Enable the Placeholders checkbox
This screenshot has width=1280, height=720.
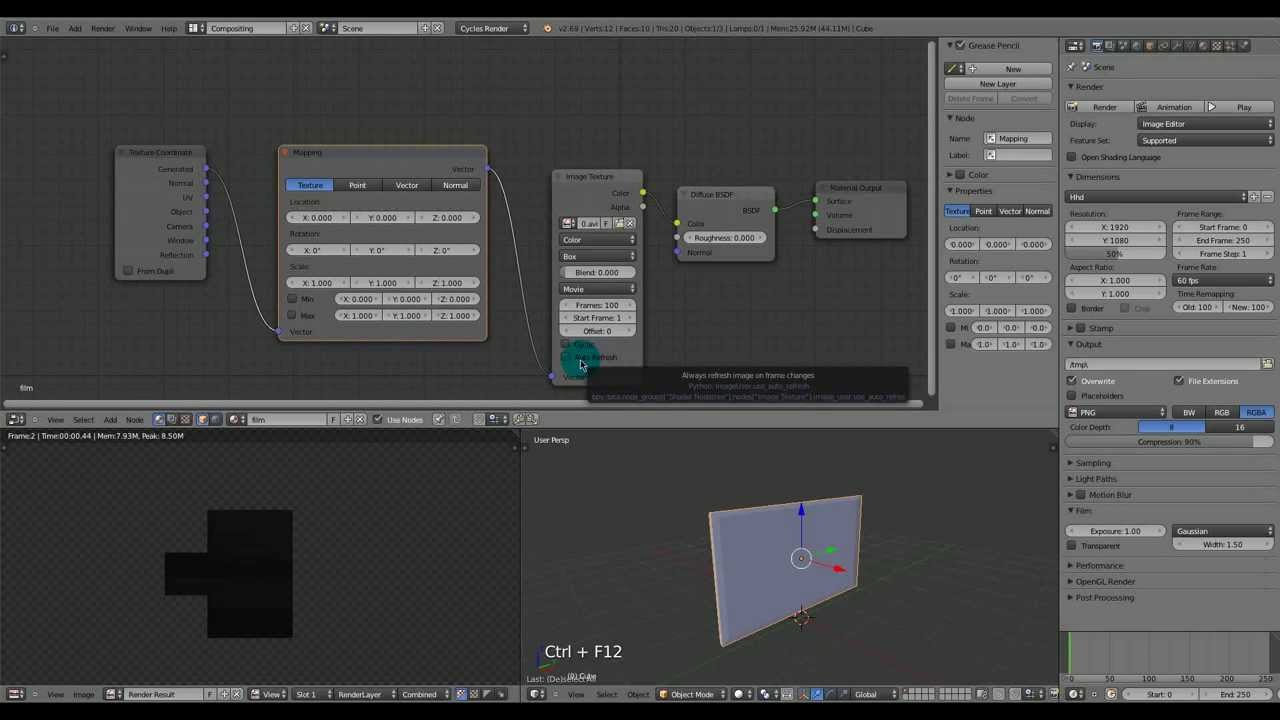click(x=1072, y=396)
